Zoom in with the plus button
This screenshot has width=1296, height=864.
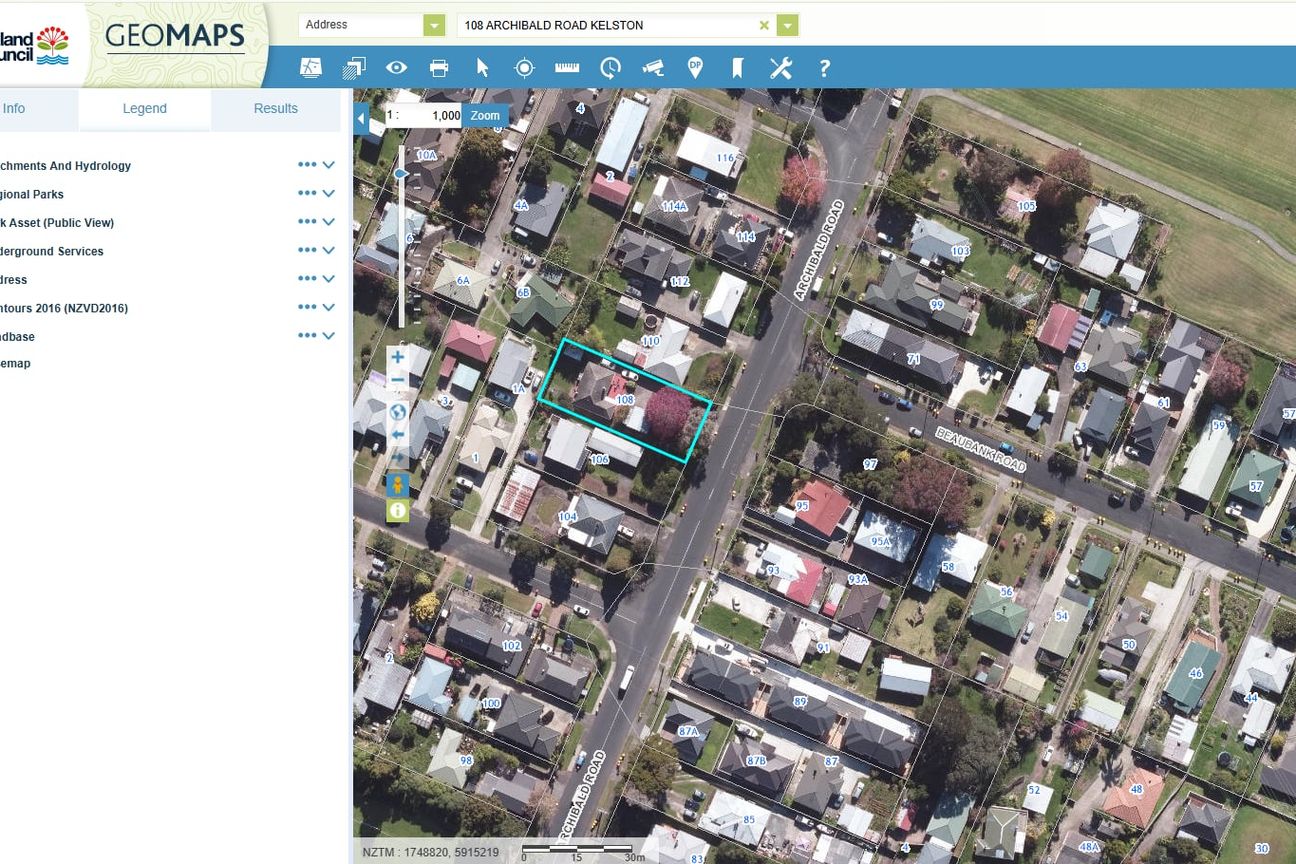pyautogui.click(x=398, y=357)
